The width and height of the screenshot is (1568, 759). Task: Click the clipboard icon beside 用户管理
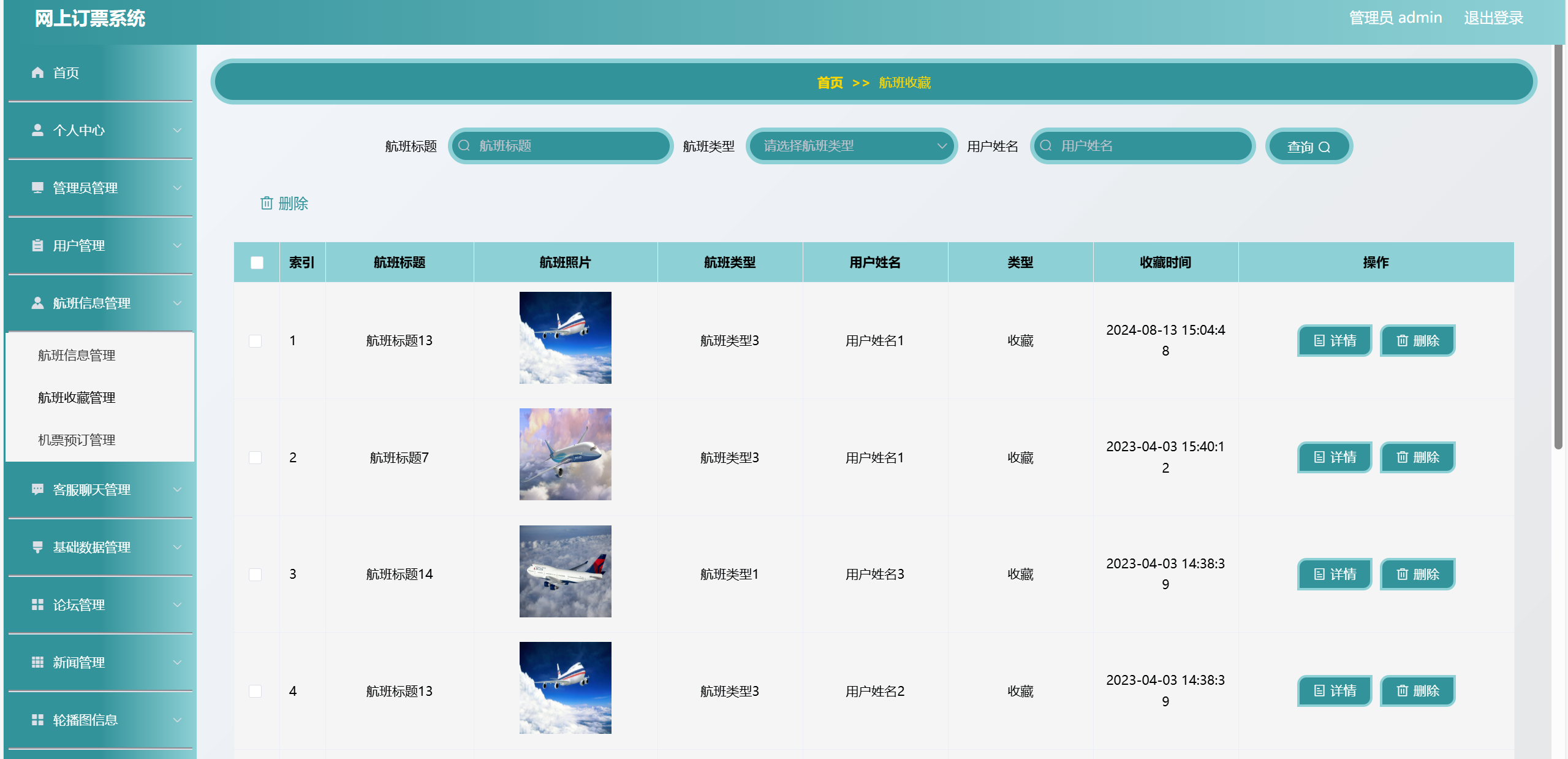pos(37,246)
